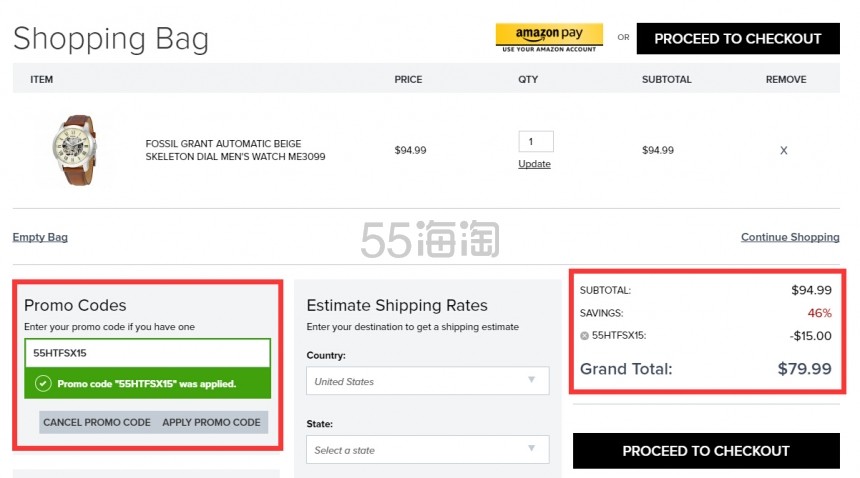The height and width of the screenshot is (478, 860).
Task: Focus the promo code text field
Action: [x=147, y=353]
